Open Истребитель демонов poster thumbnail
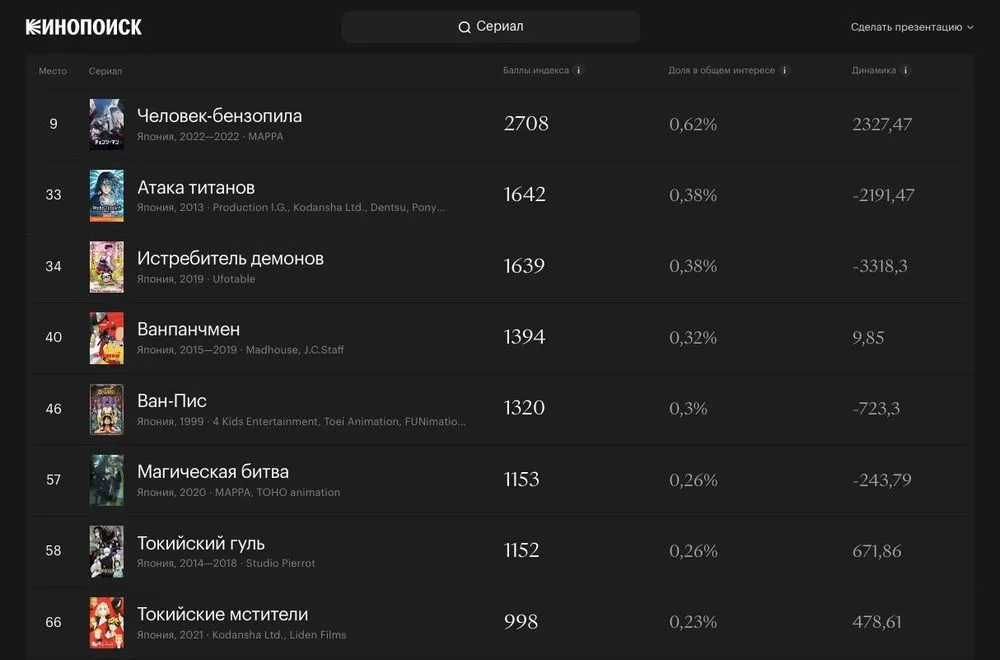Viewport: 1000px width, 660px height. coord(107,267)
